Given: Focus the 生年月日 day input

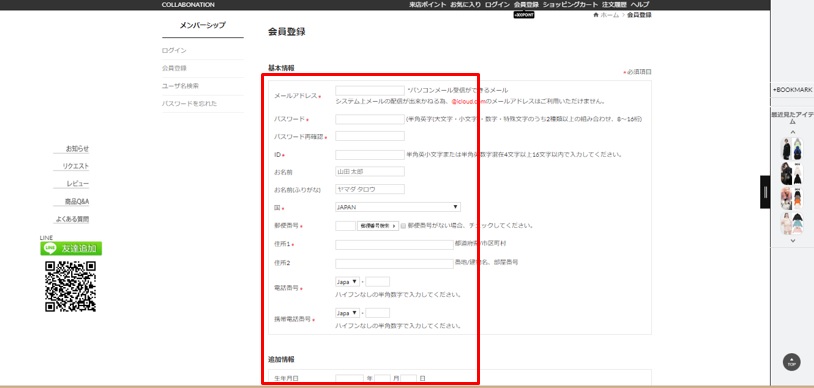Looking at the screenshot, I should pyautogui.click(x=409, y=379).
